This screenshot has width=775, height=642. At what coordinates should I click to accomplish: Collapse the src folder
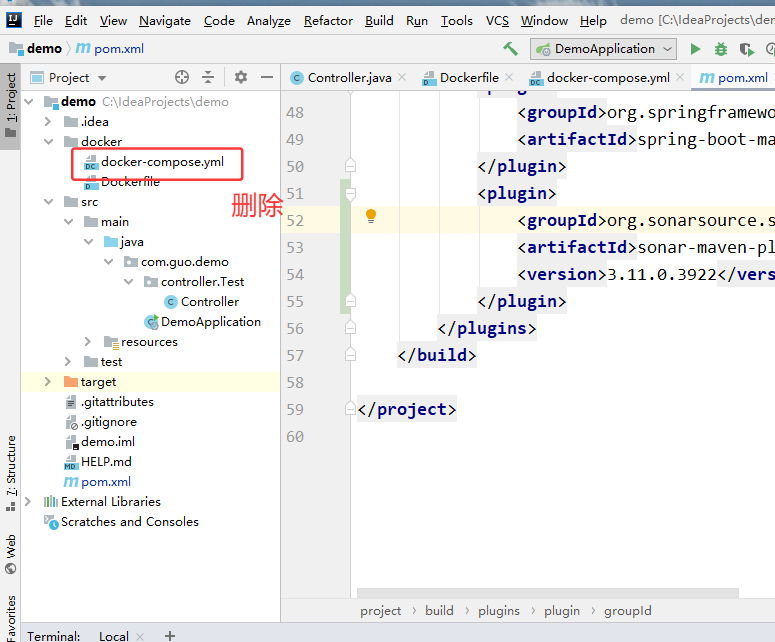point(48,202)
